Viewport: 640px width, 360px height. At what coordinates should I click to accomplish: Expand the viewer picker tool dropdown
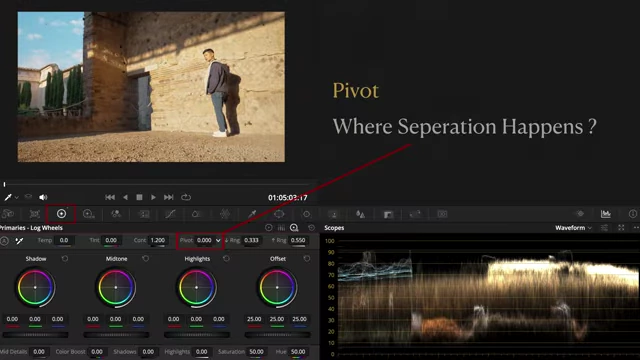pos(17,198)
